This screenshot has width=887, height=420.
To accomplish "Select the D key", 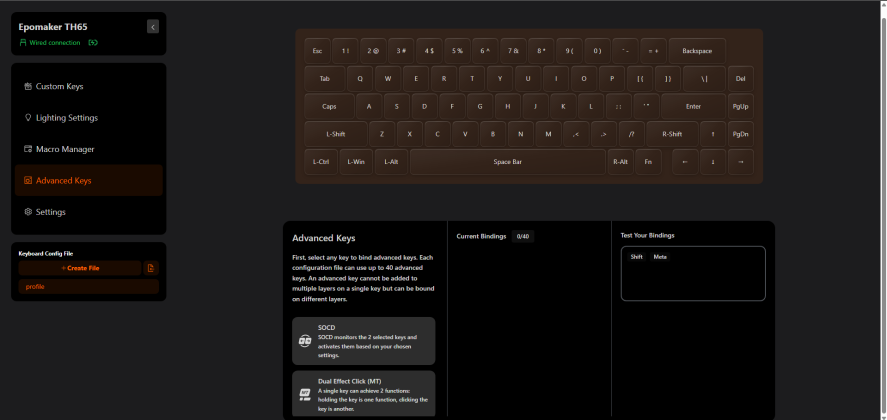I will point(425,106).
